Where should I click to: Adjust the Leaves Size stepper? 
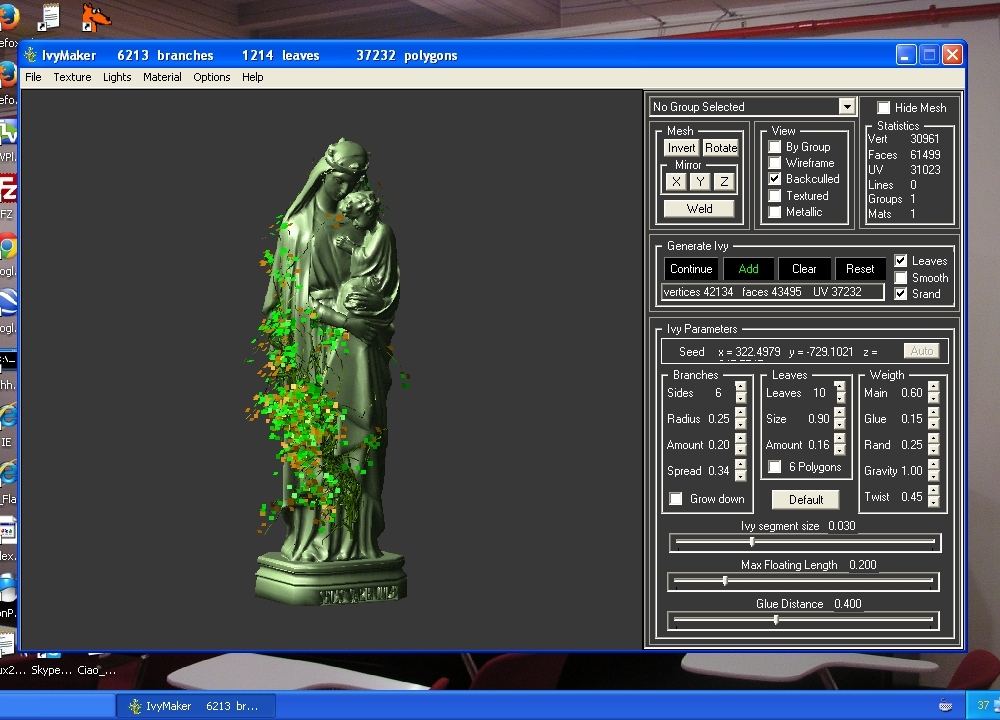click(840, 419)
